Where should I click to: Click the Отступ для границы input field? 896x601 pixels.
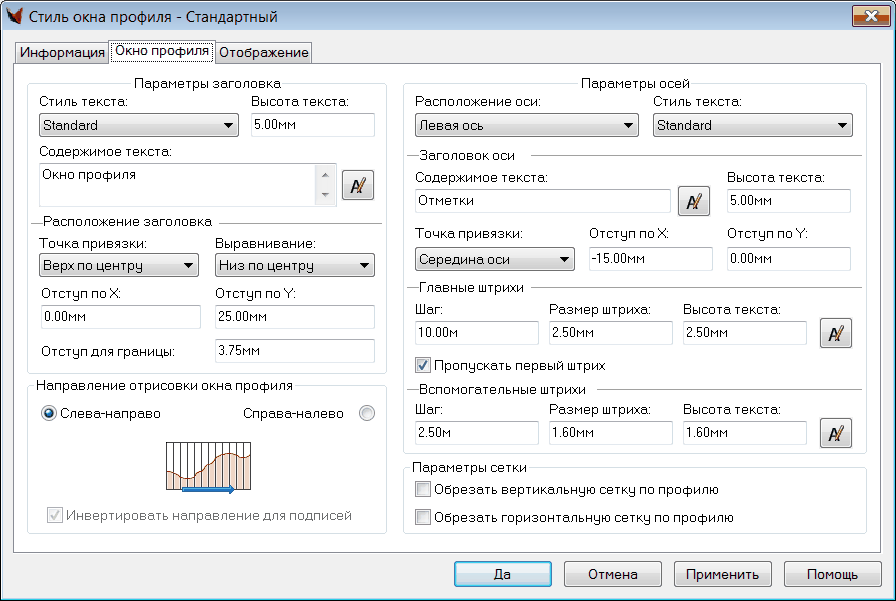[294, 352]
